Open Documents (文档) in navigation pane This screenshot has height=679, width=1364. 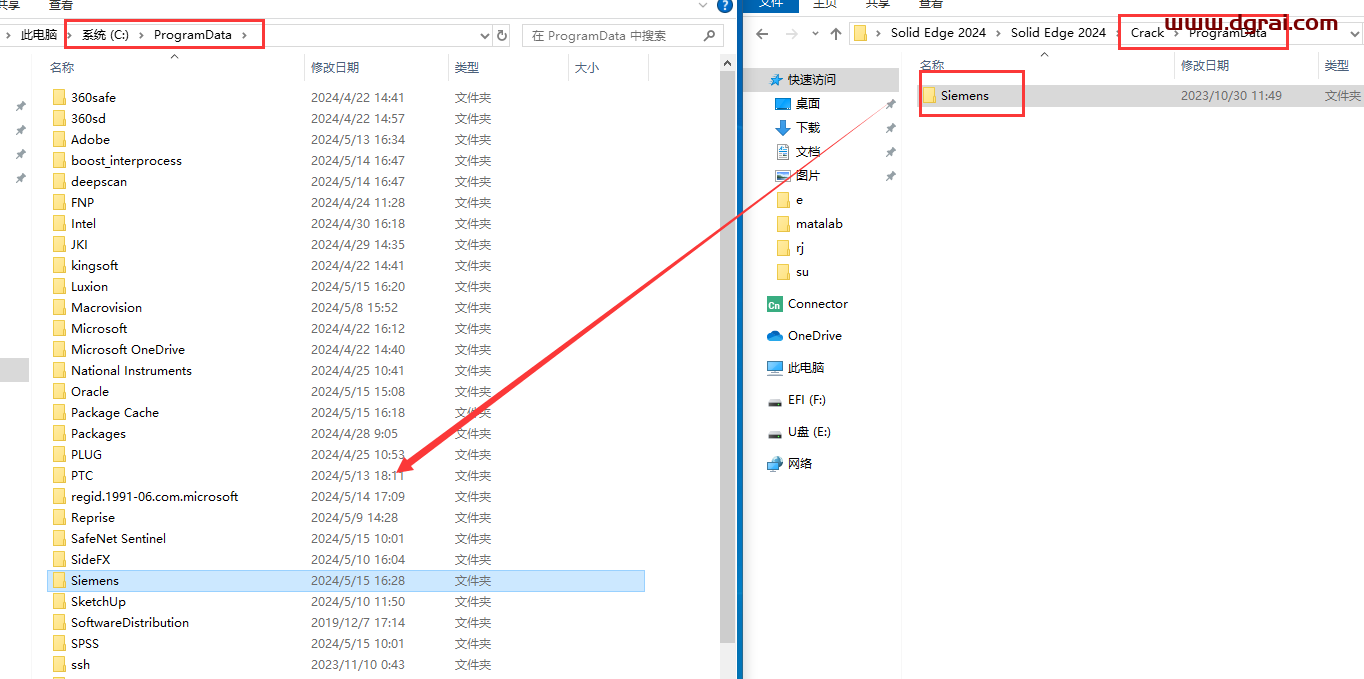[808, 151]
